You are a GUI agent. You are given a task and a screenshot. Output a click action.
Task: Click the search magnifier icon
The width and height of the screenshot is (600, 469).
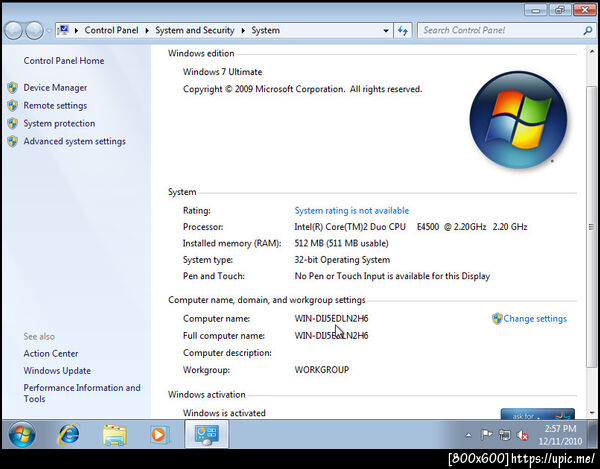pos(588,31)
